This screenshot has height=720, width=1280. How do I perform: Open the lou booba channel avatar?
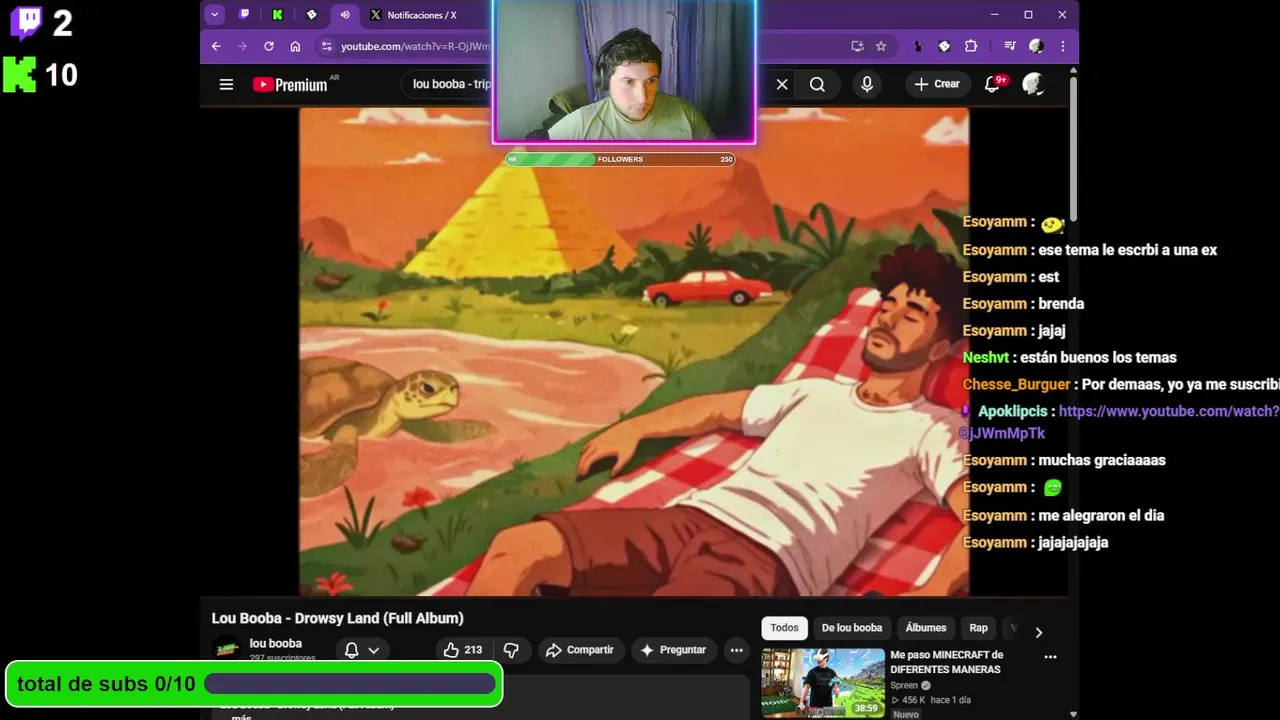[227, 649]
